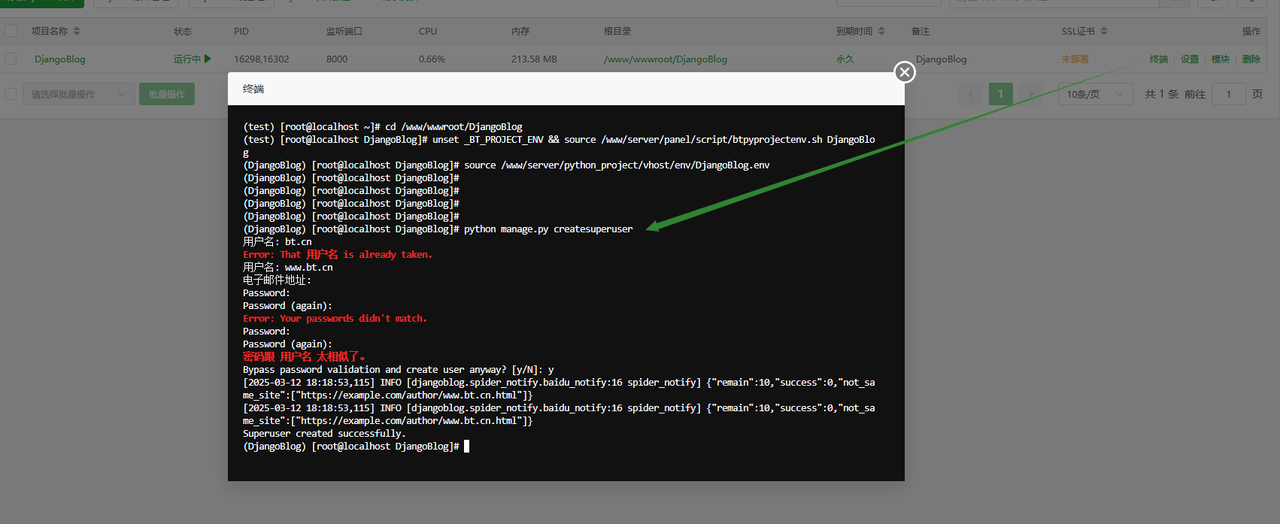Click the green run-state triangle beside 运行中
This screenshot has height=524, width=1280.
208,59
